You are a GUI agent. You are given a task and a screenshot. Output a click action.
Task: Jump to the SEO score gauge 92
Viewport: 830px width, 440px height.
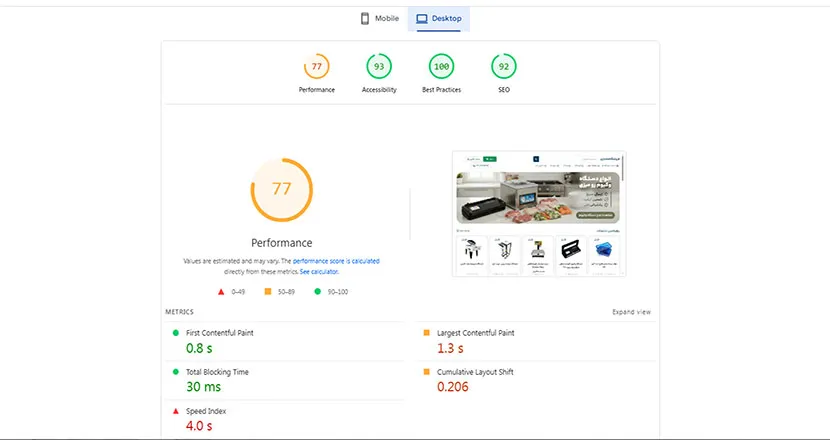[503, 67]
